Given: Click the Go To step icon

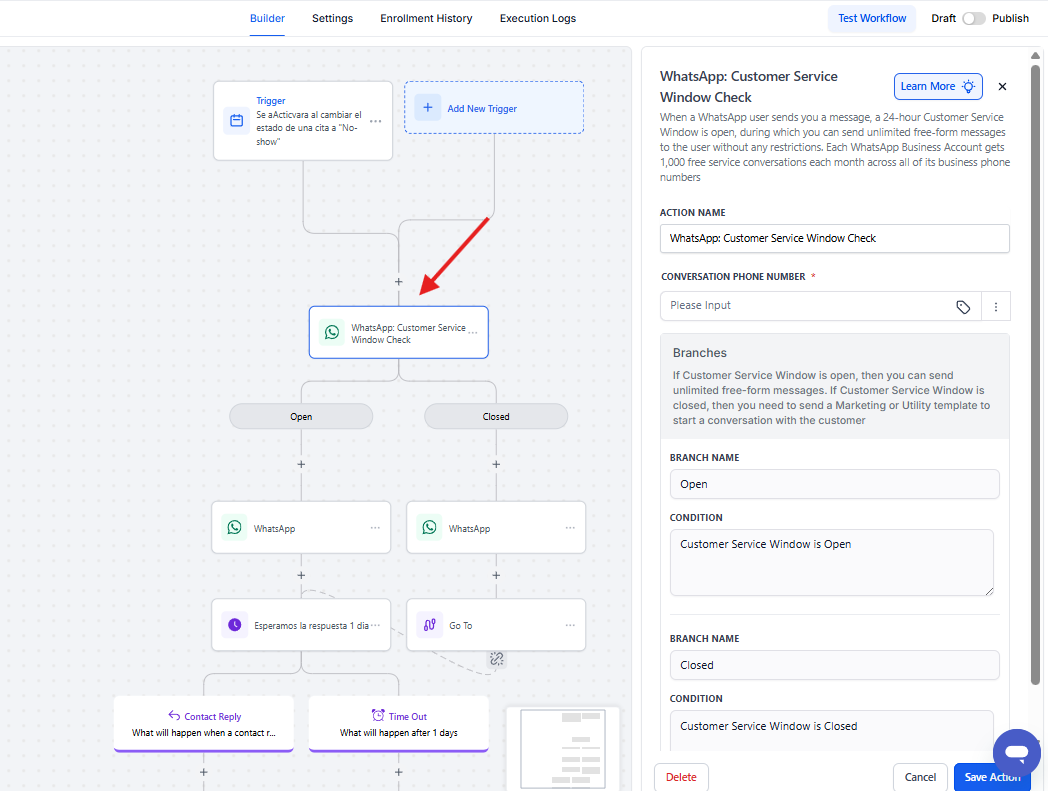Looking at the screenshot, I should [x=429, y=625].
